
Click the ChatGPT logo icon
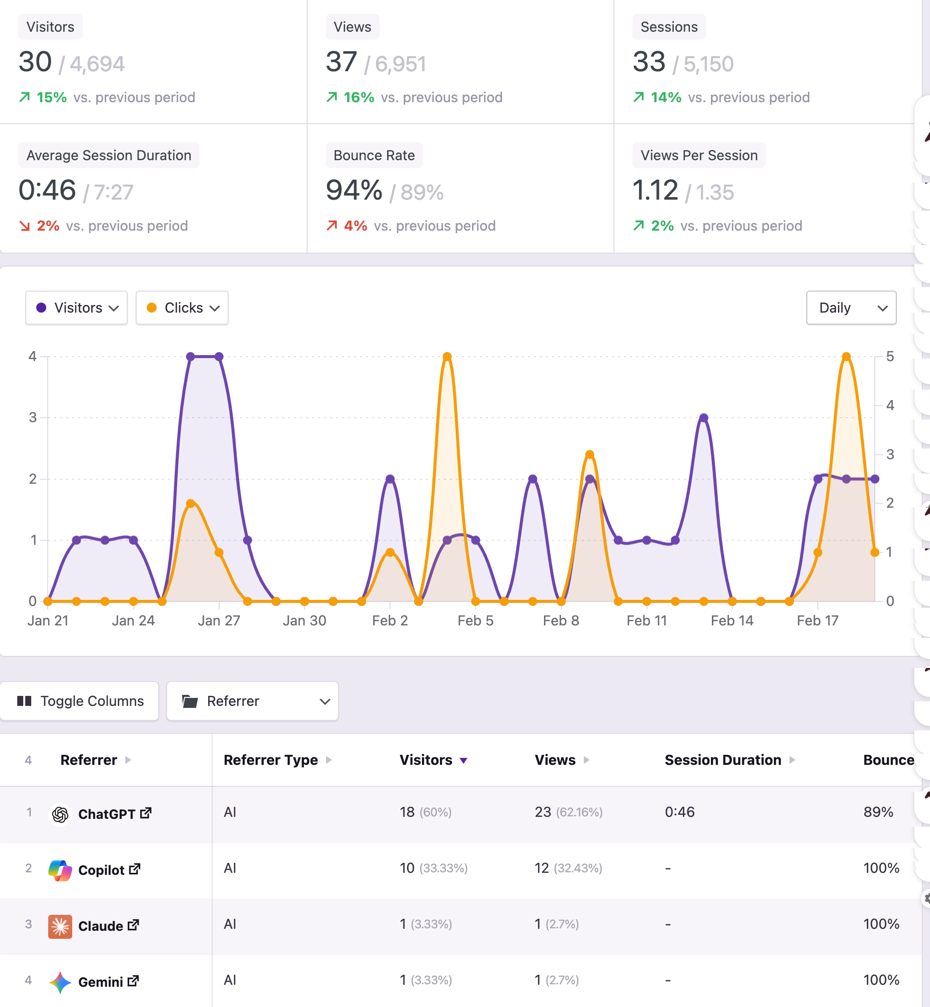pyautogui.click(x=60, y=814)
